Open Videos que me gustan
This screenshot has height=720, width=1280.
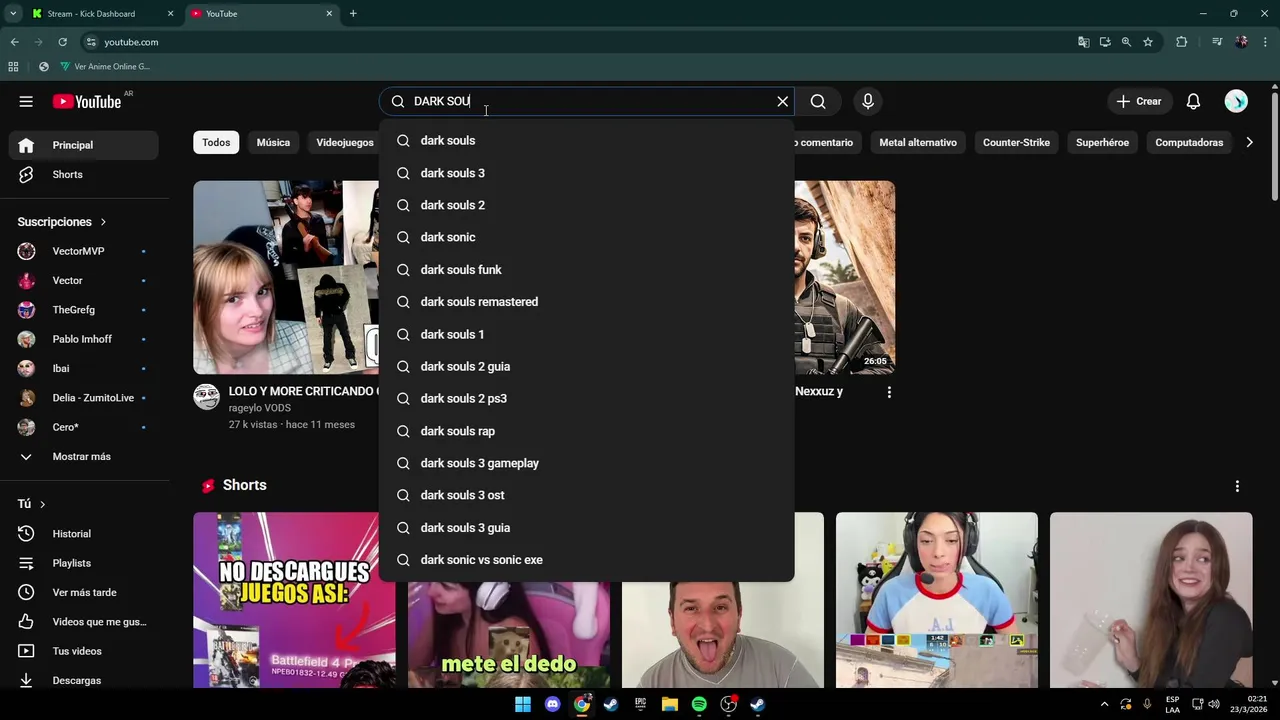(84, 622)
